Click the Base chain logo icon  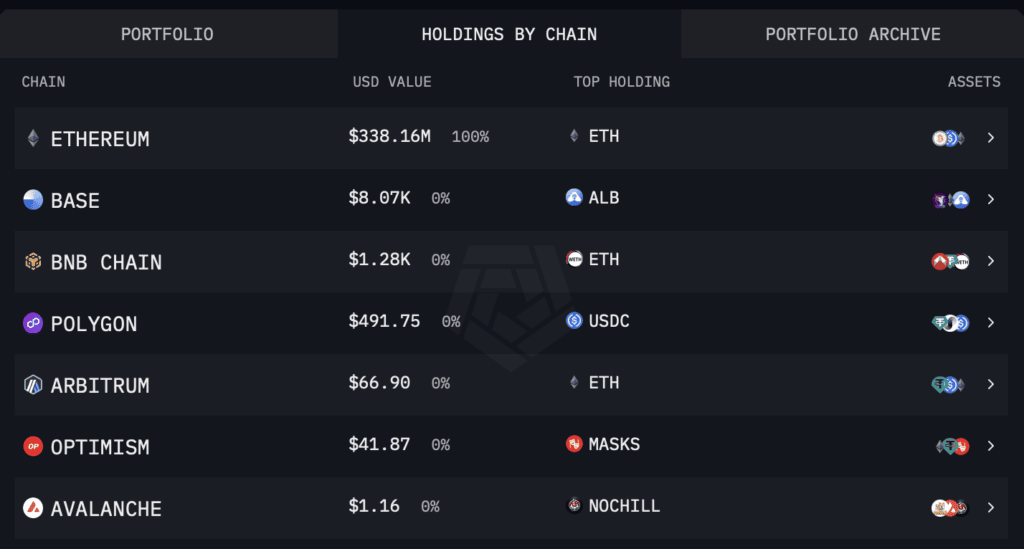[33, 200]
